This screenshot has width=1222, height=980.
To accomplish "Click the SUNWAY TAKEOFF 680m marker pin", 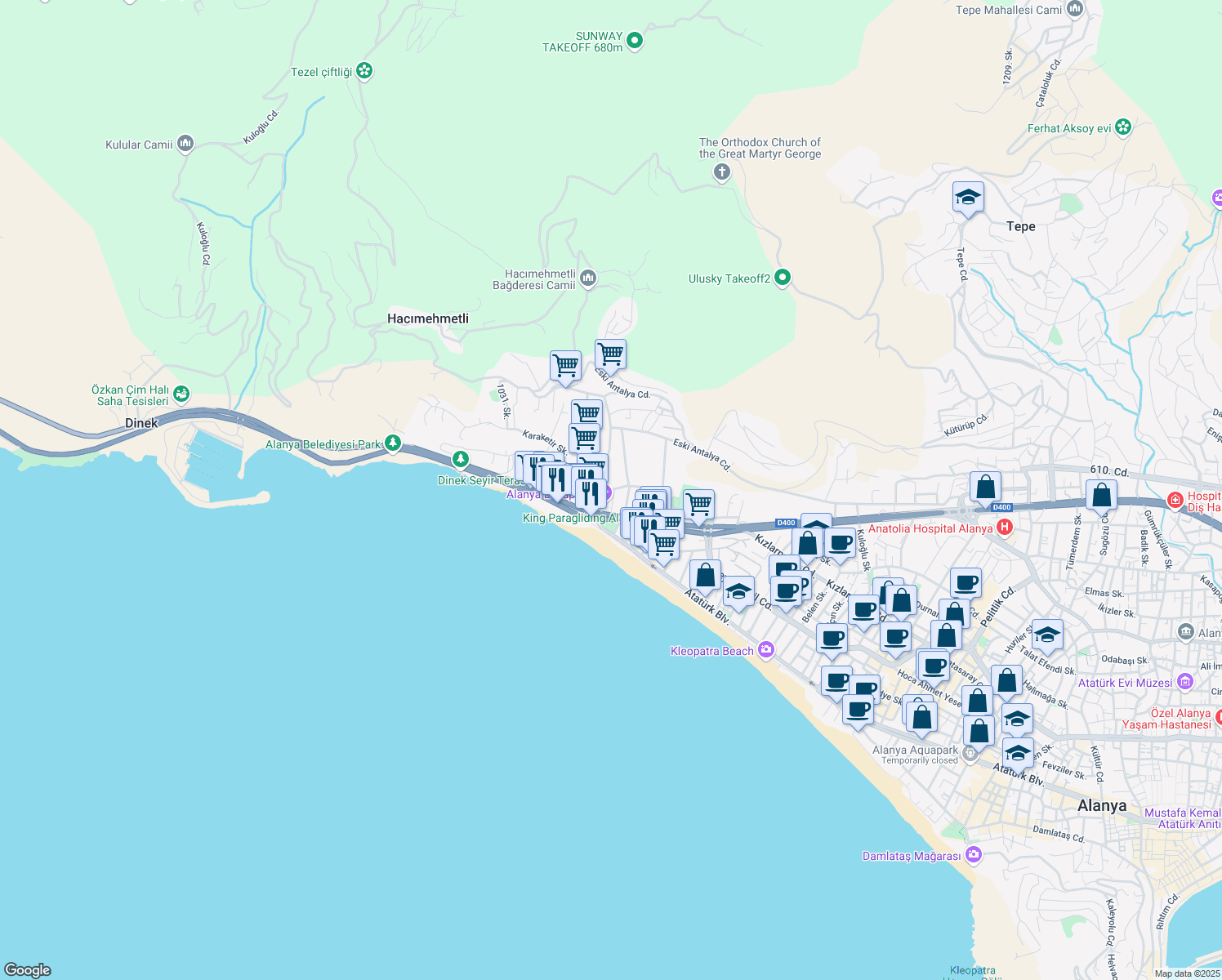I will [x=635, y=40].
